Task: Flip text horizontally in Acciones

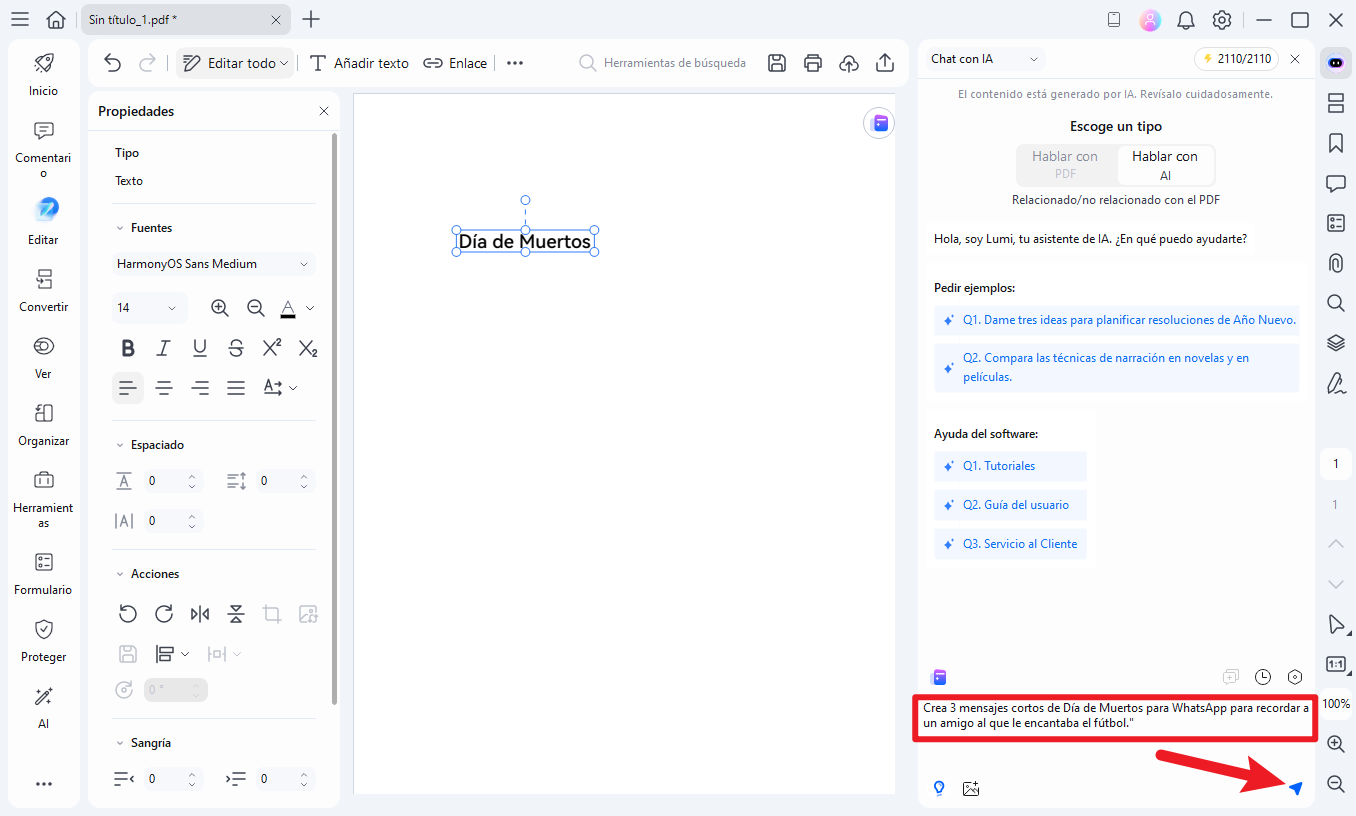Action: [x=200, y=614]
